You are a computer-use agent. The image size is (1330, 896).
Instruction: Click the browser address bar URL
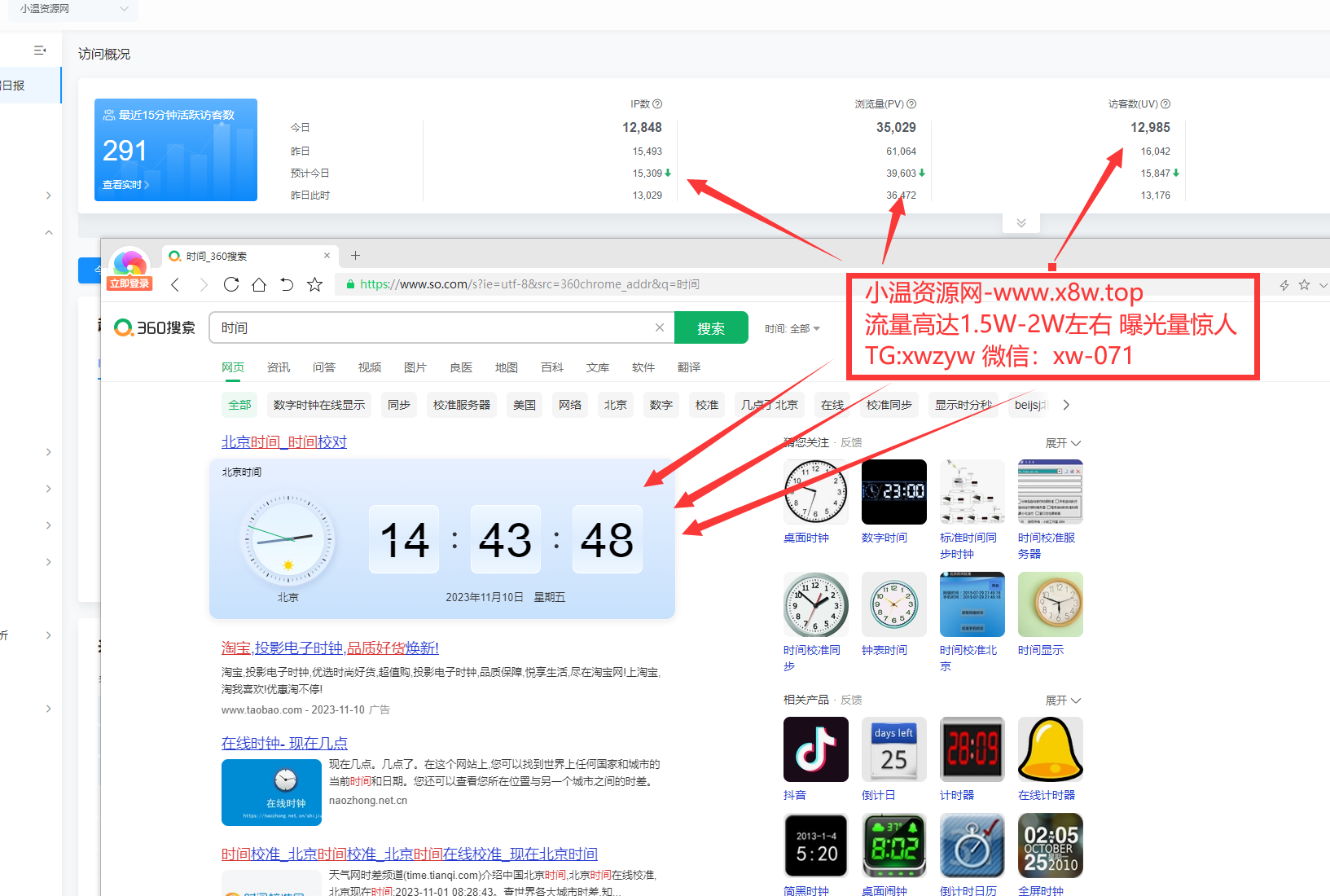529,284
